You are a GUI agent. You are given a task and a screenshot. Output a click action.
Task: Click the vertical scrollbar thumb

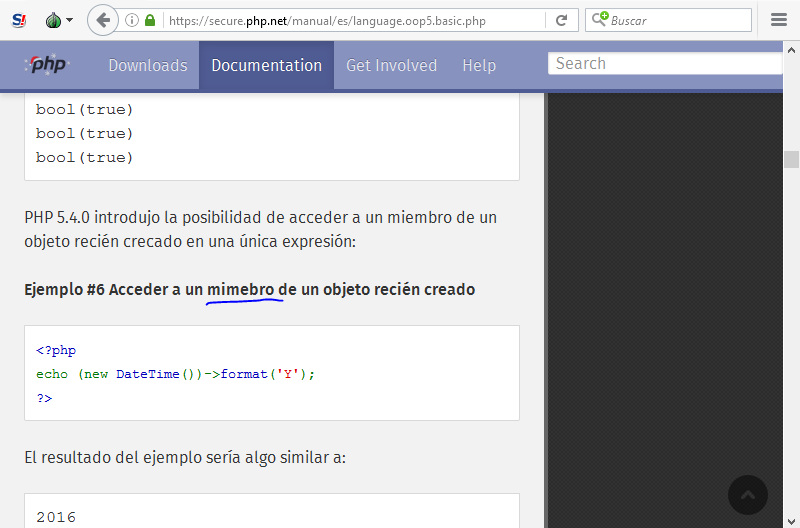click(791, 160)
